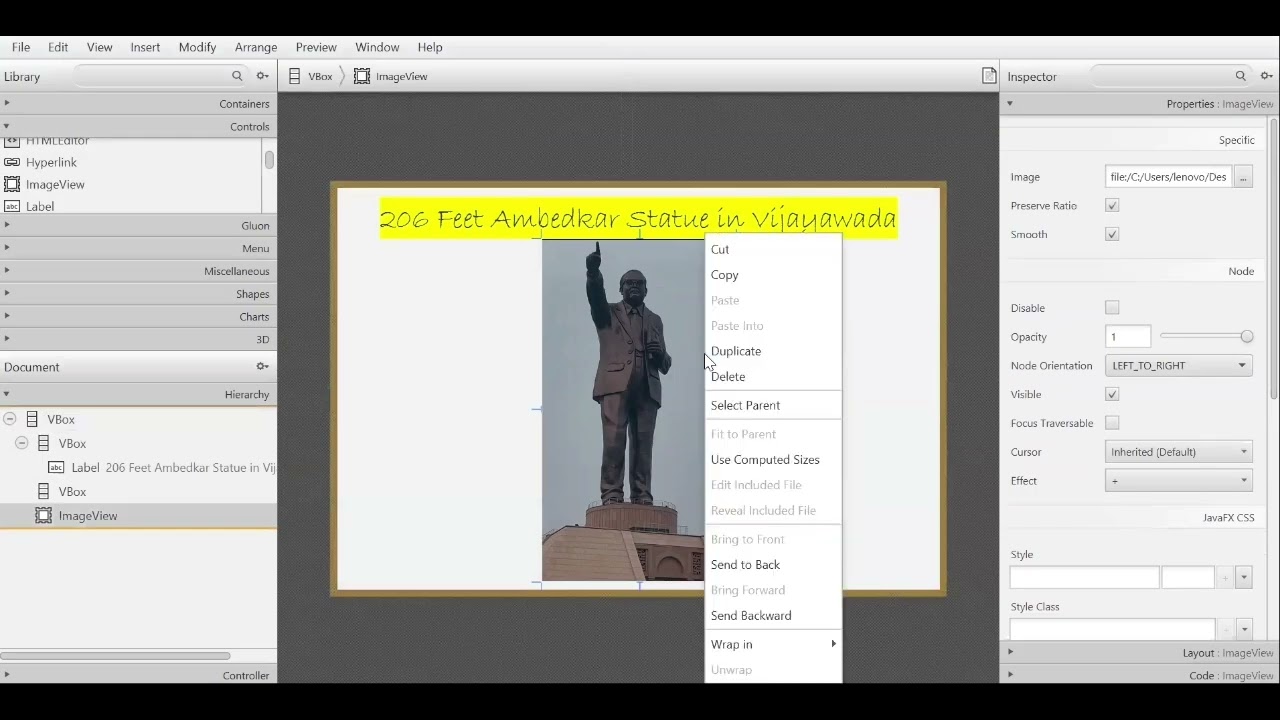Enable the Focus Traversable checkbox
Screen dimensions: 1280x720
click(1112, 423)
